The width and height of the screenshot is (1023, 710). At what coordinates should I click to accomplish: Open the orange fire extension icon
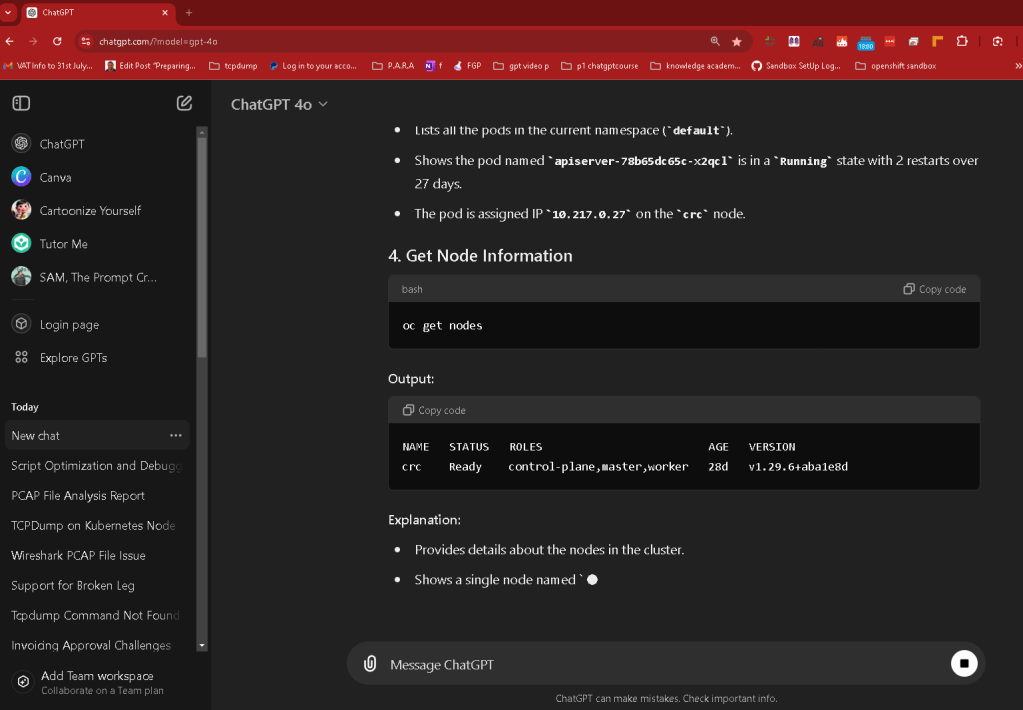coord(842,41)
